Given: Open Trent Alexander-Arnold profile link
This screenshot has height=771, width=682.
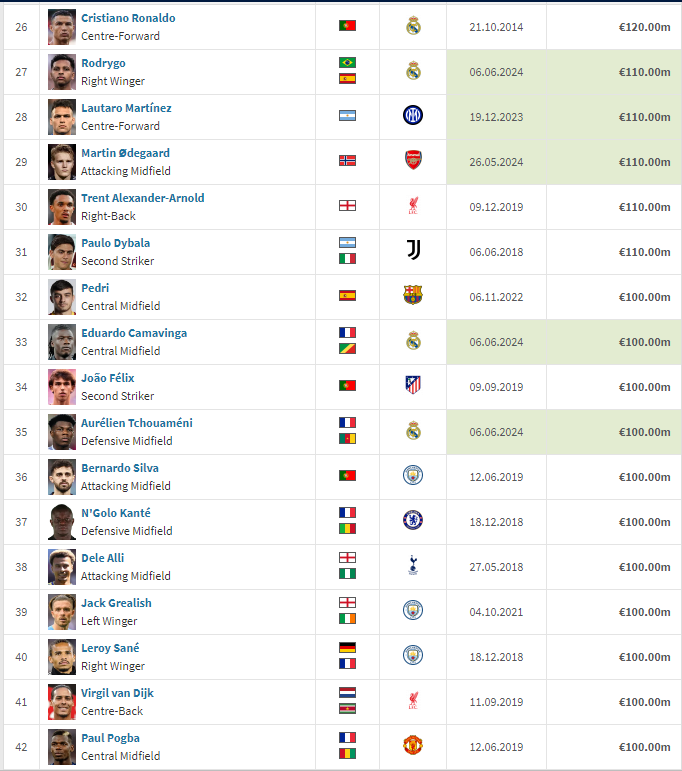Looking at the screenshot, I should 143,198.
